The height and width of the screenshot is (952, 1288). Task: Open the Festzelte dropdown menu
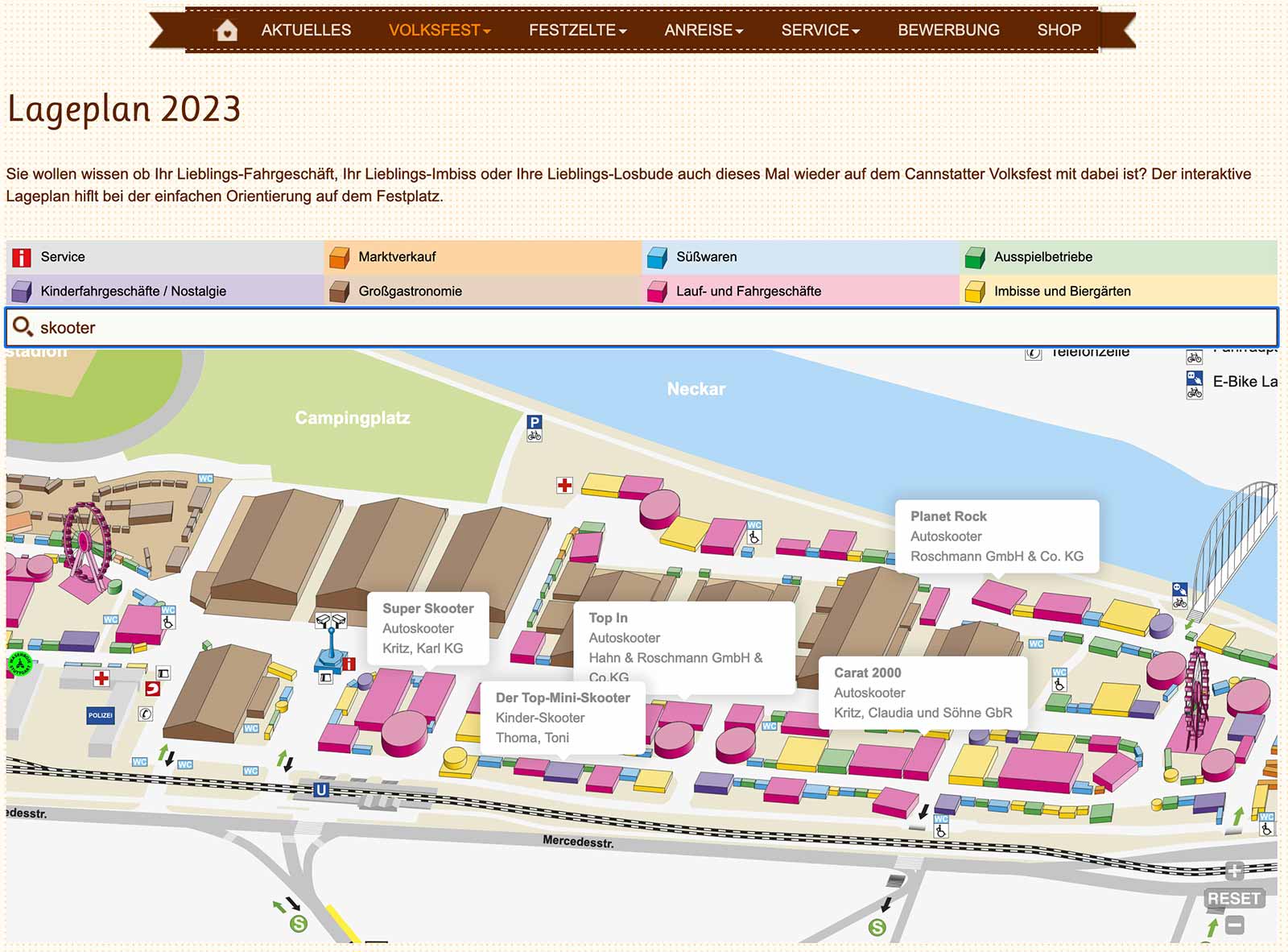(577, 31)
